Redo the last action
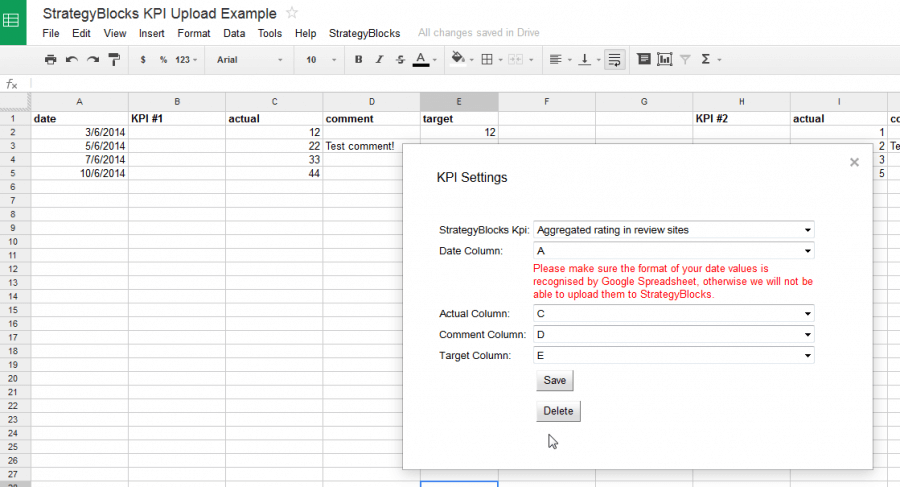Viewport: 900px width, 487px height. click(93, 60)
